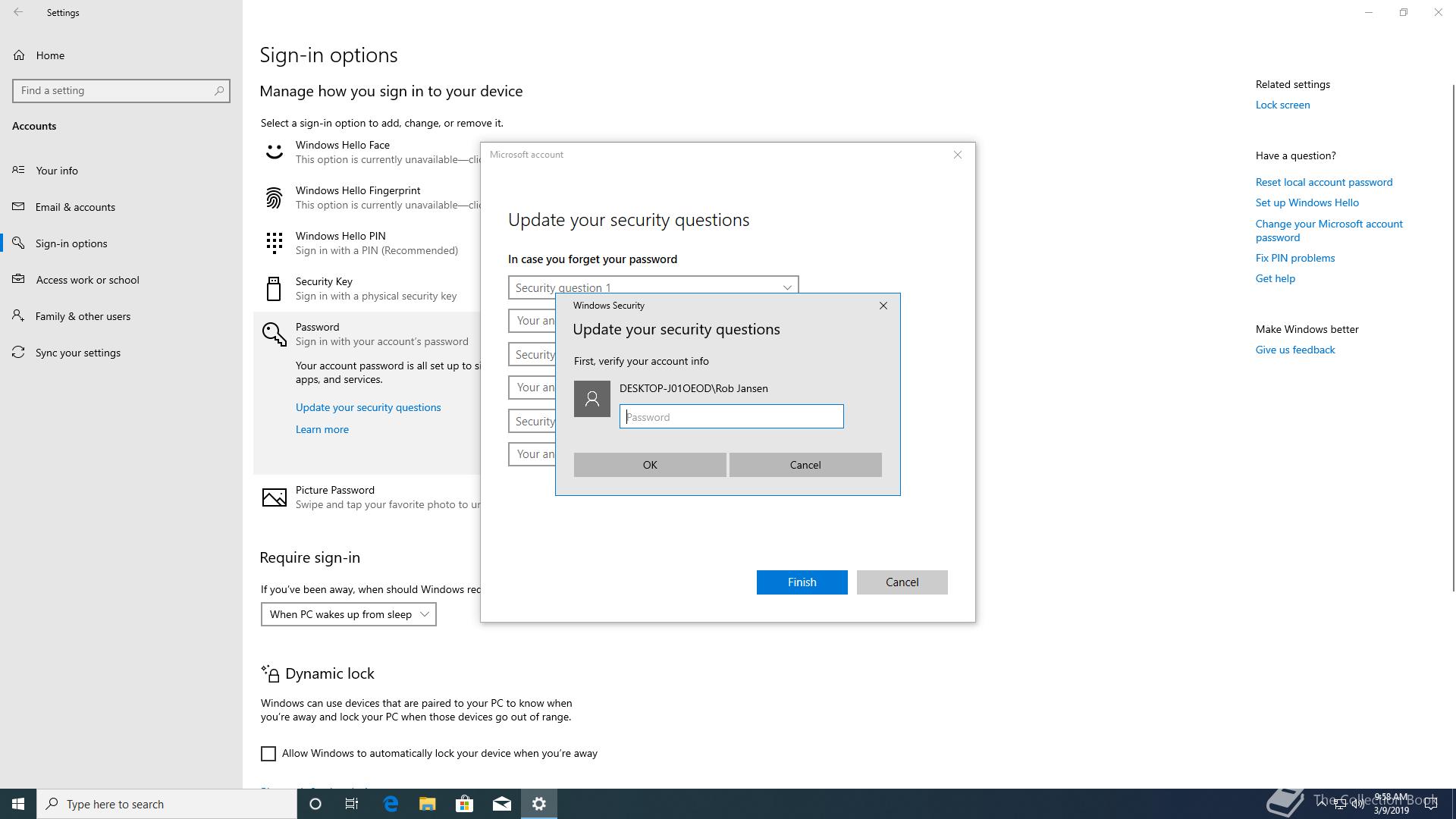The image size is (1456, 819).
Task: Click the user avatar in Windows Security dialog
Action: click(x=592, y=399)
